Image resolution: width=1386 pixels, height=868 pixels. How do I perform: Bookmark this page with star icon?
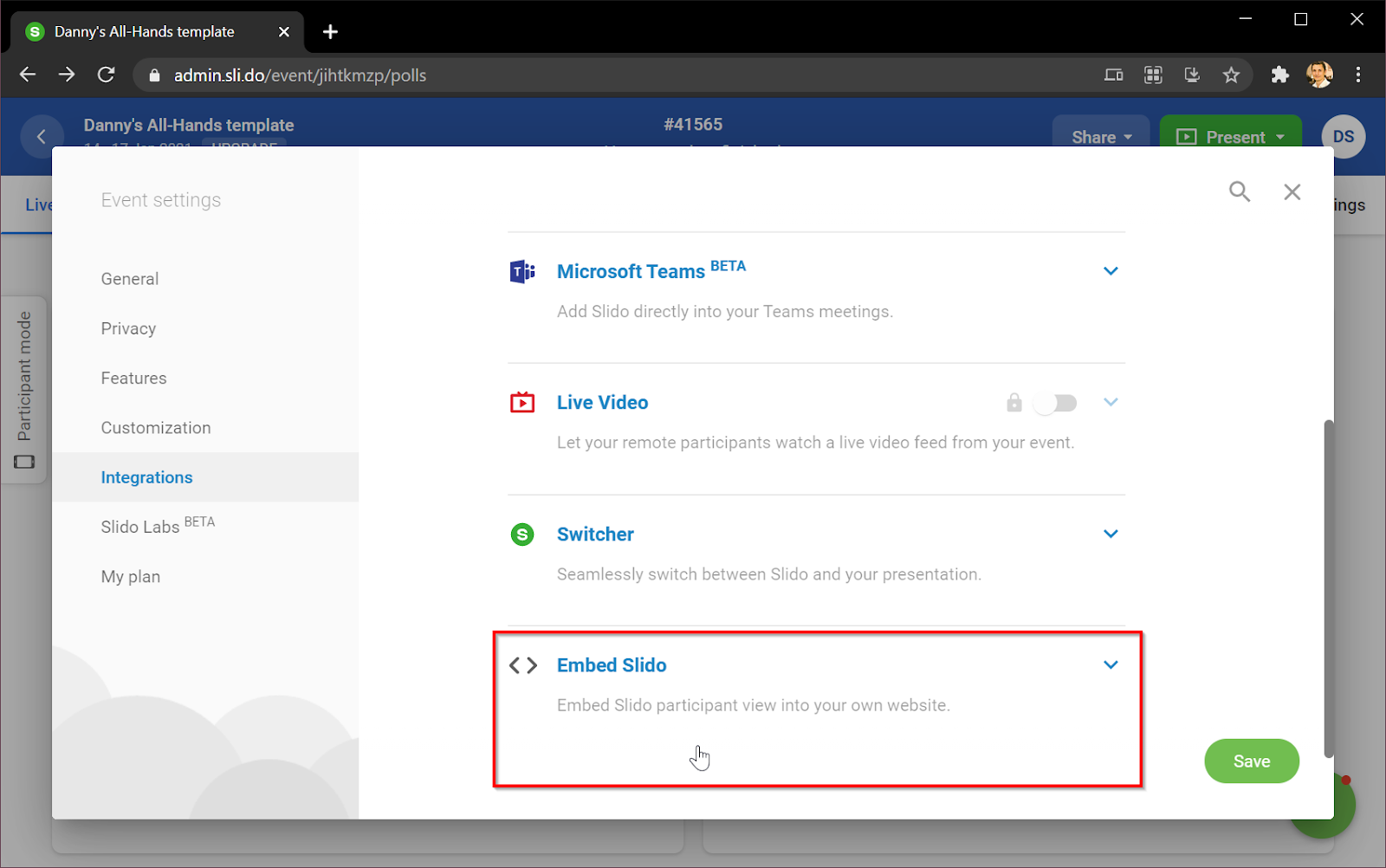point(1231,75)
